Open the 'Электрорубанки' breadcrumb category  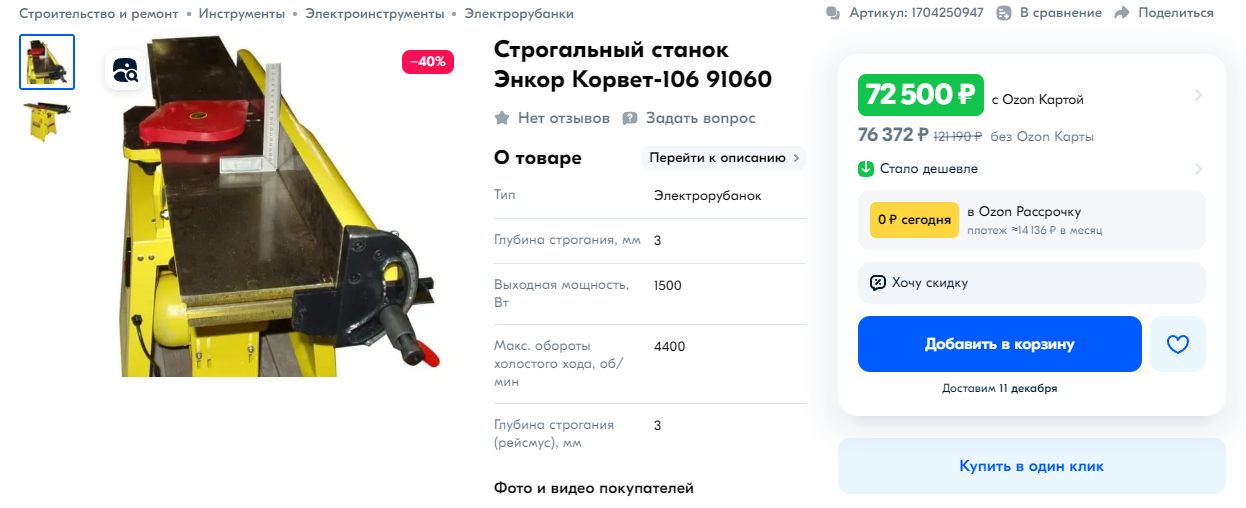pos(519,14)
